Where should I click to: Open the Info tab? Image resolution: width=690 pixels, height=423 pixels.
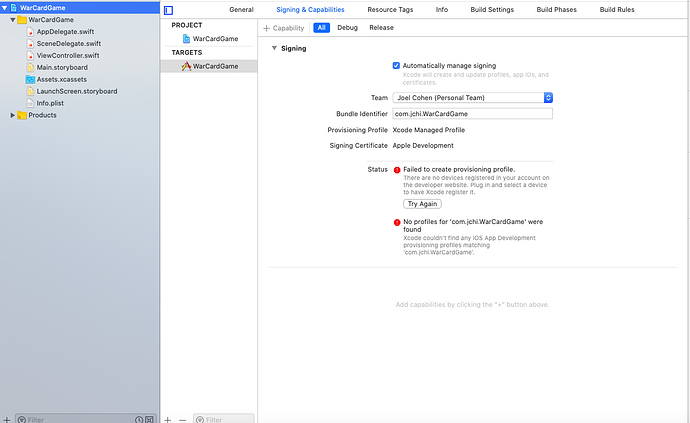click(x=442, y=10)
